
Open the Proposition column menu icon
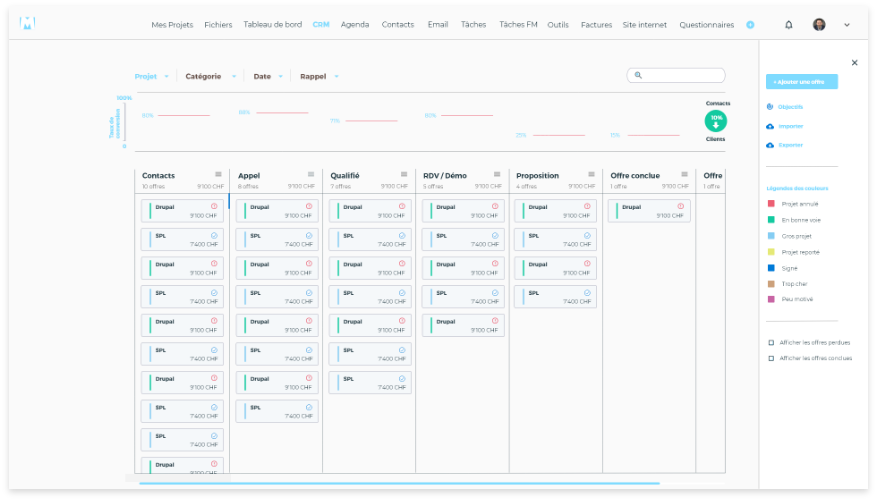591,174
